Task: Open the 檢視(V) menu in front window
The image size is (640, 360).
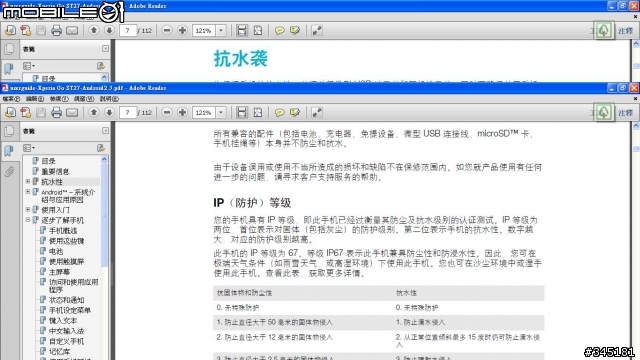Action: tap(59, 99)
